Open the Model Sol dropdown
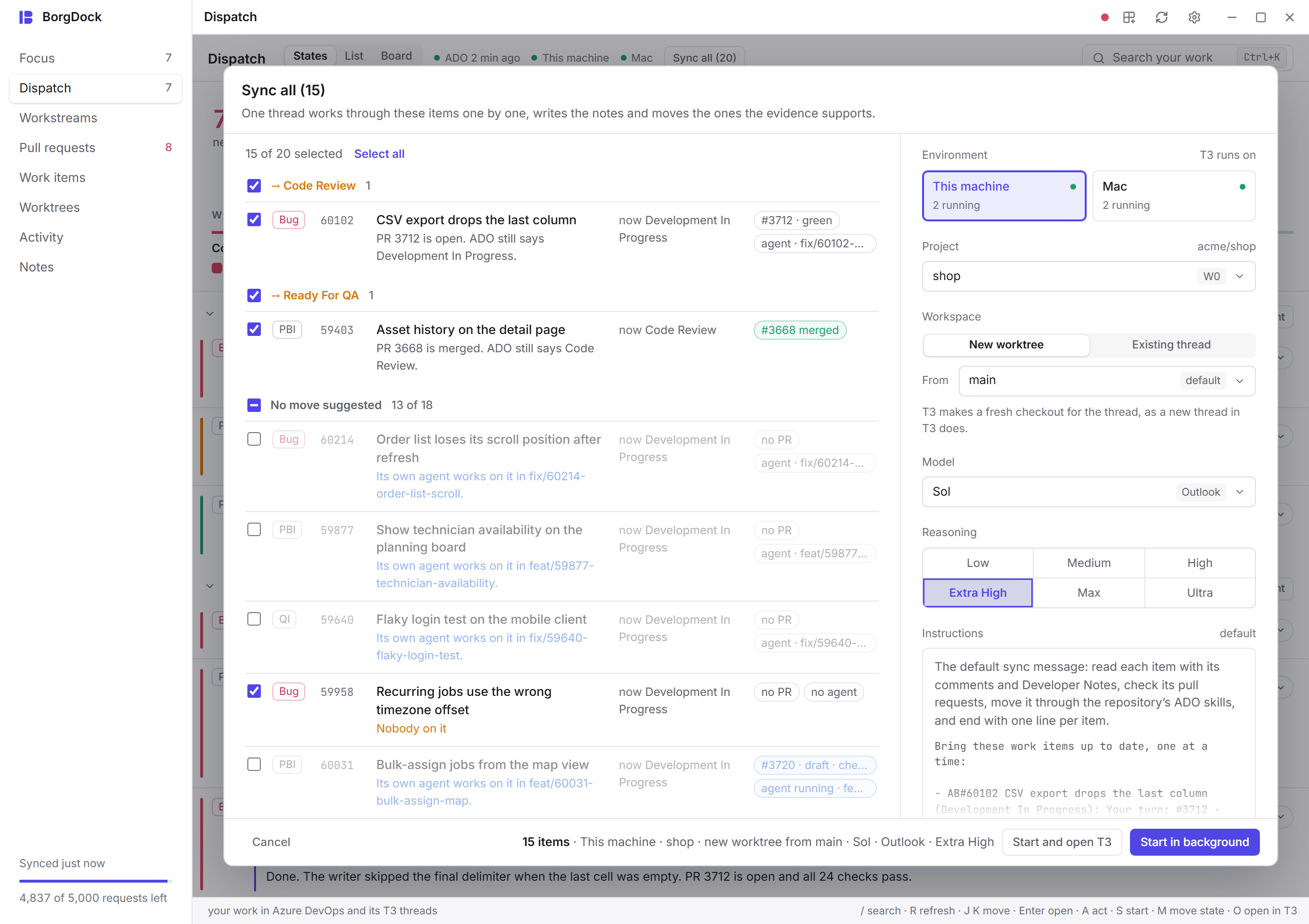 coord(1089,492)
